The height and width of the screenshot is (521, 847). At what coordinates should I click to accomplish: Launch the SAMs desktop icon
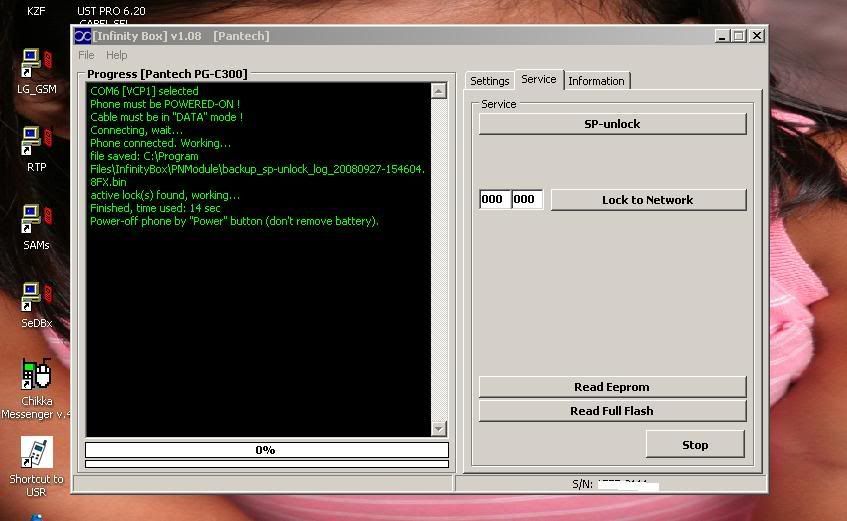[35, 220]
